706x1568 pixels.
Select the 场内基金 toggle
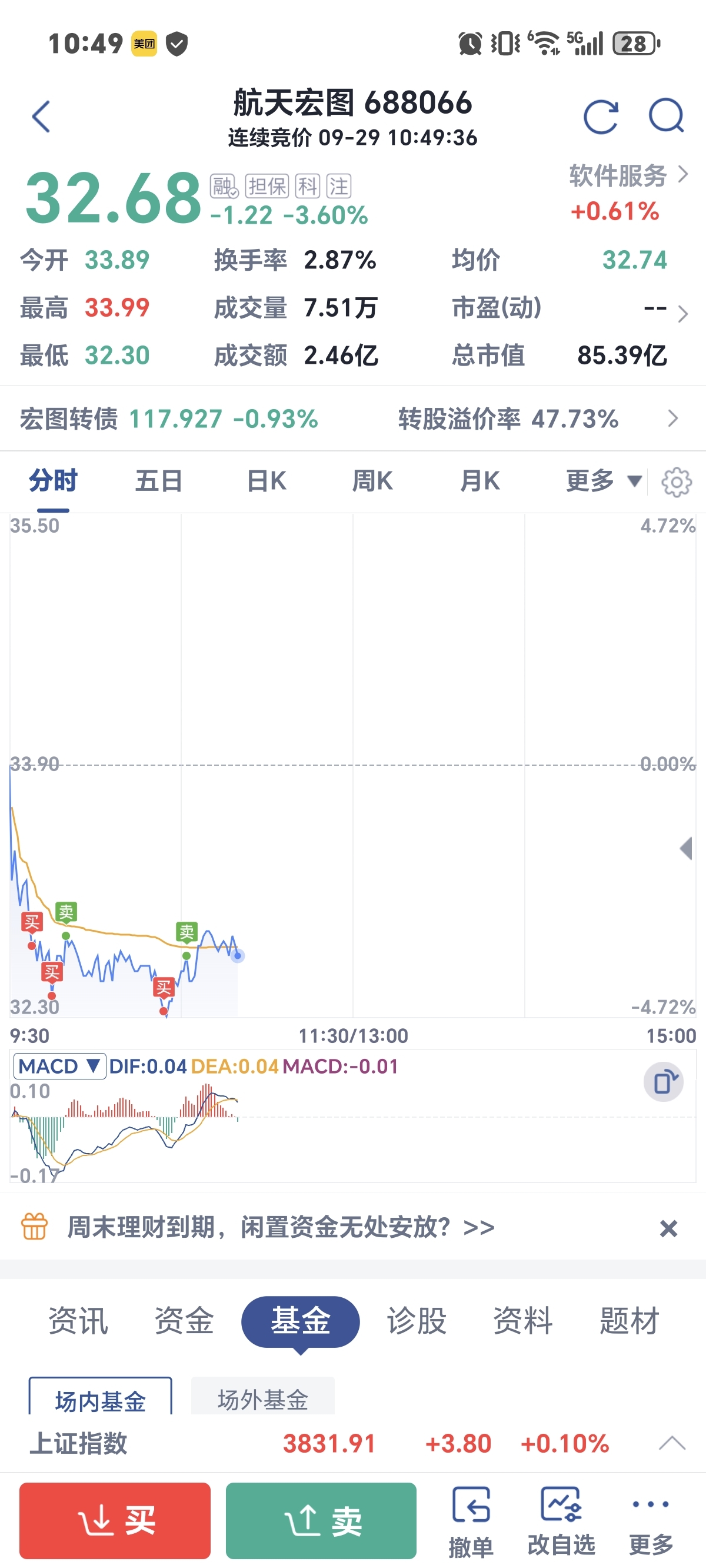pos(101,1397)
